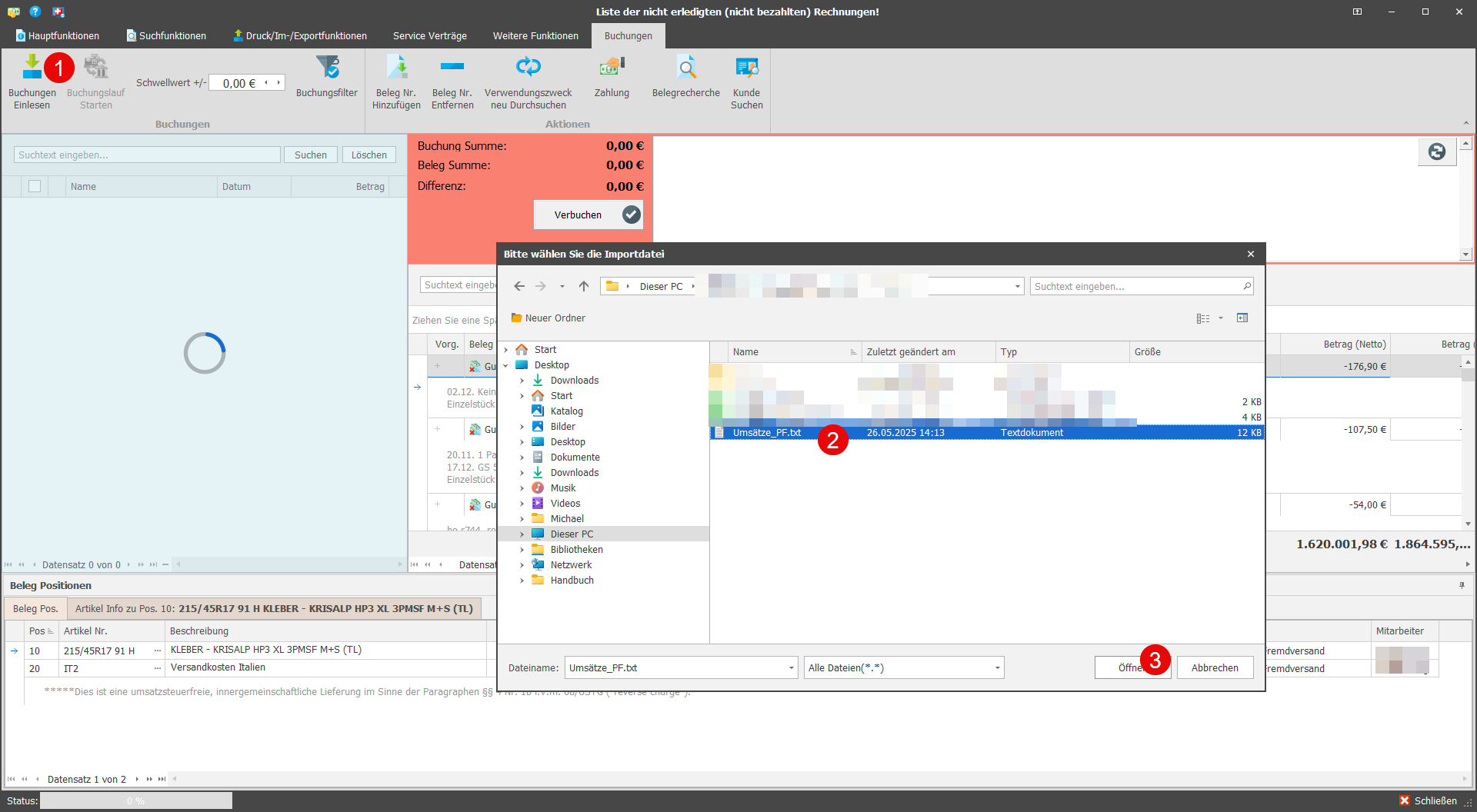Create a new folder with Neuer Ordner
The width and height of the screenshot is (1477, 812).
(548, 318)
